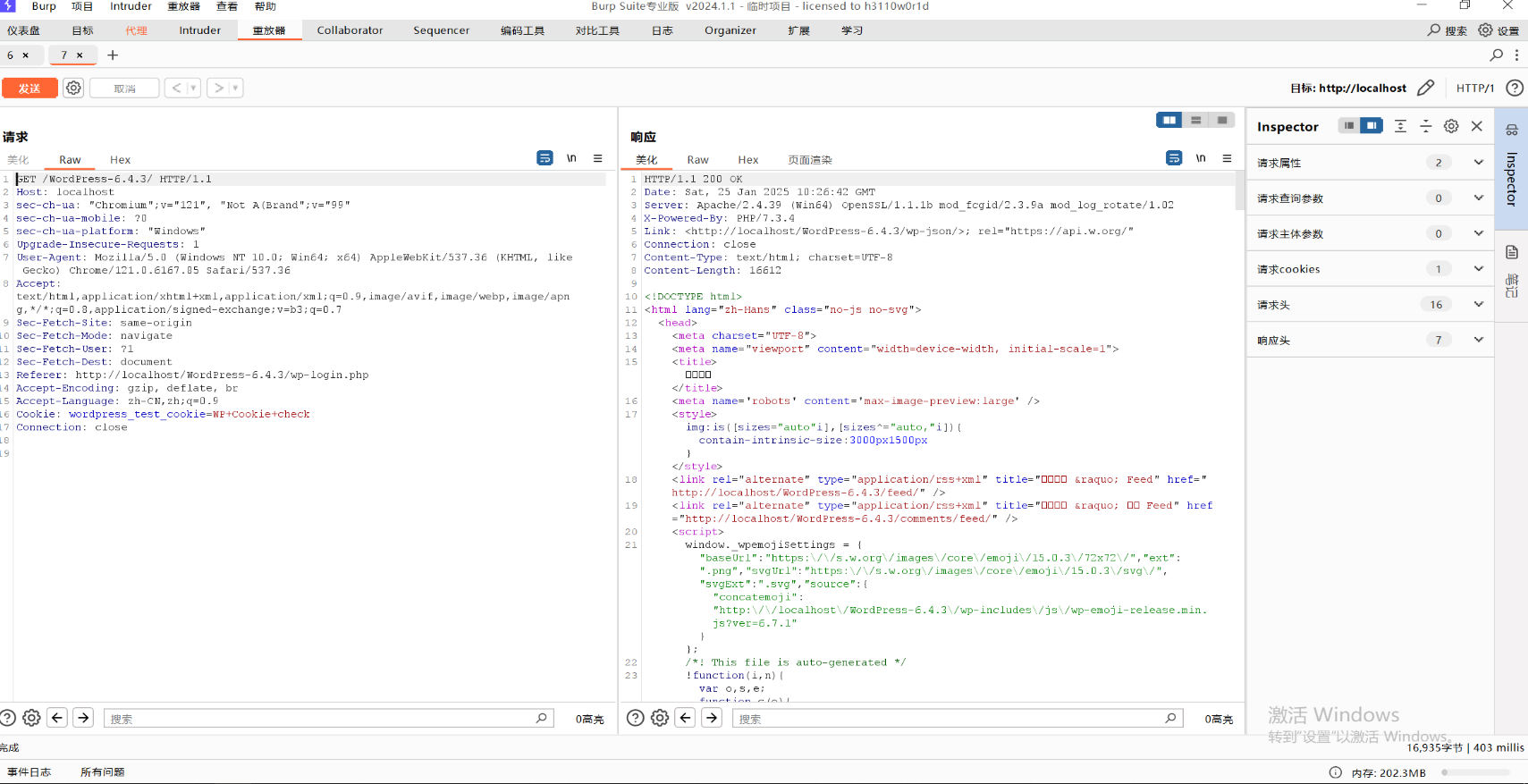Close the Inspector panel
The width and height of the screenshot is (1528, 784).
(1477, 126)
